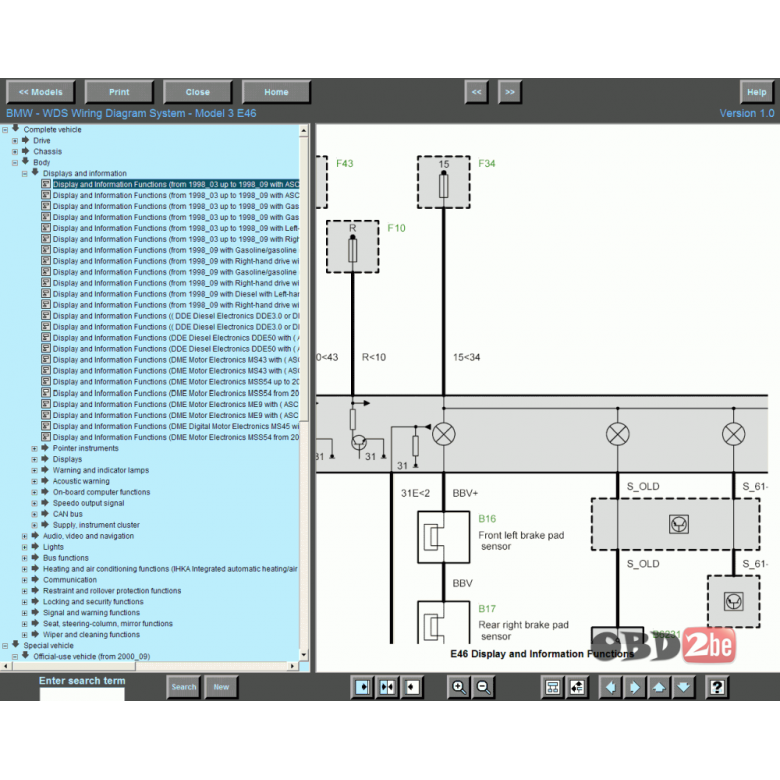This screenshot has height=780, width=780.
Task: Click the green B17 component label
Action: 487,609
